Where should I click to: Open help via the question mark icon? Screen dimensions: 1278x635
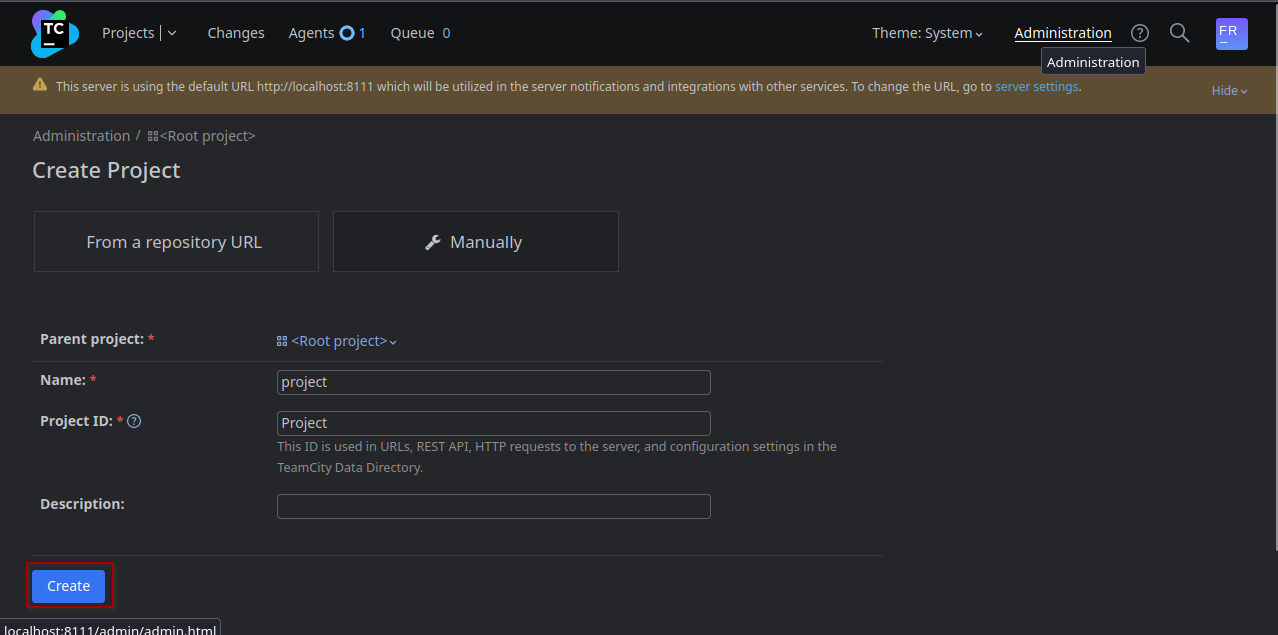tap(1139, 33)
